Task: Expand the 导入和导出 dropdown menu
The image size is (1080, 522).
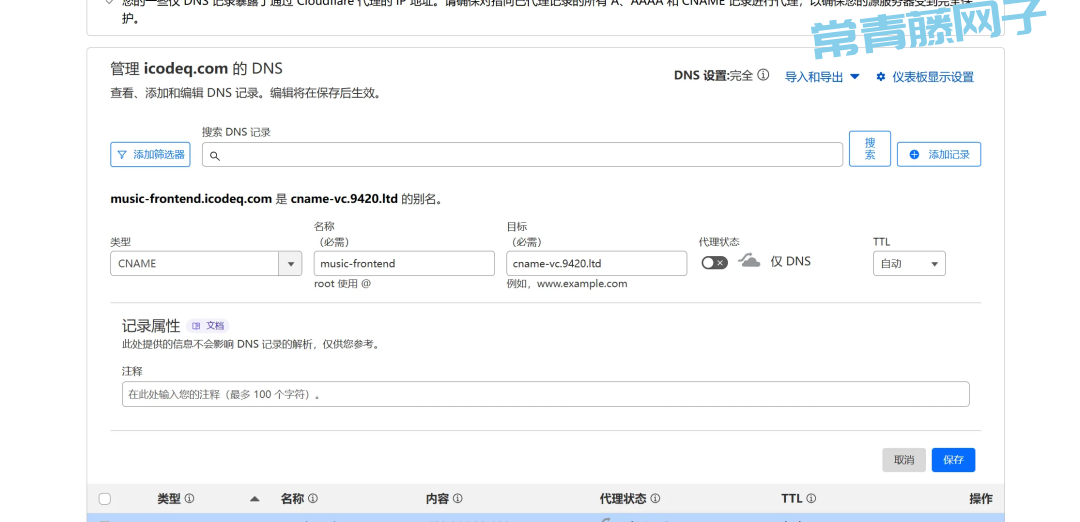Action: click(x=822, y=77)
